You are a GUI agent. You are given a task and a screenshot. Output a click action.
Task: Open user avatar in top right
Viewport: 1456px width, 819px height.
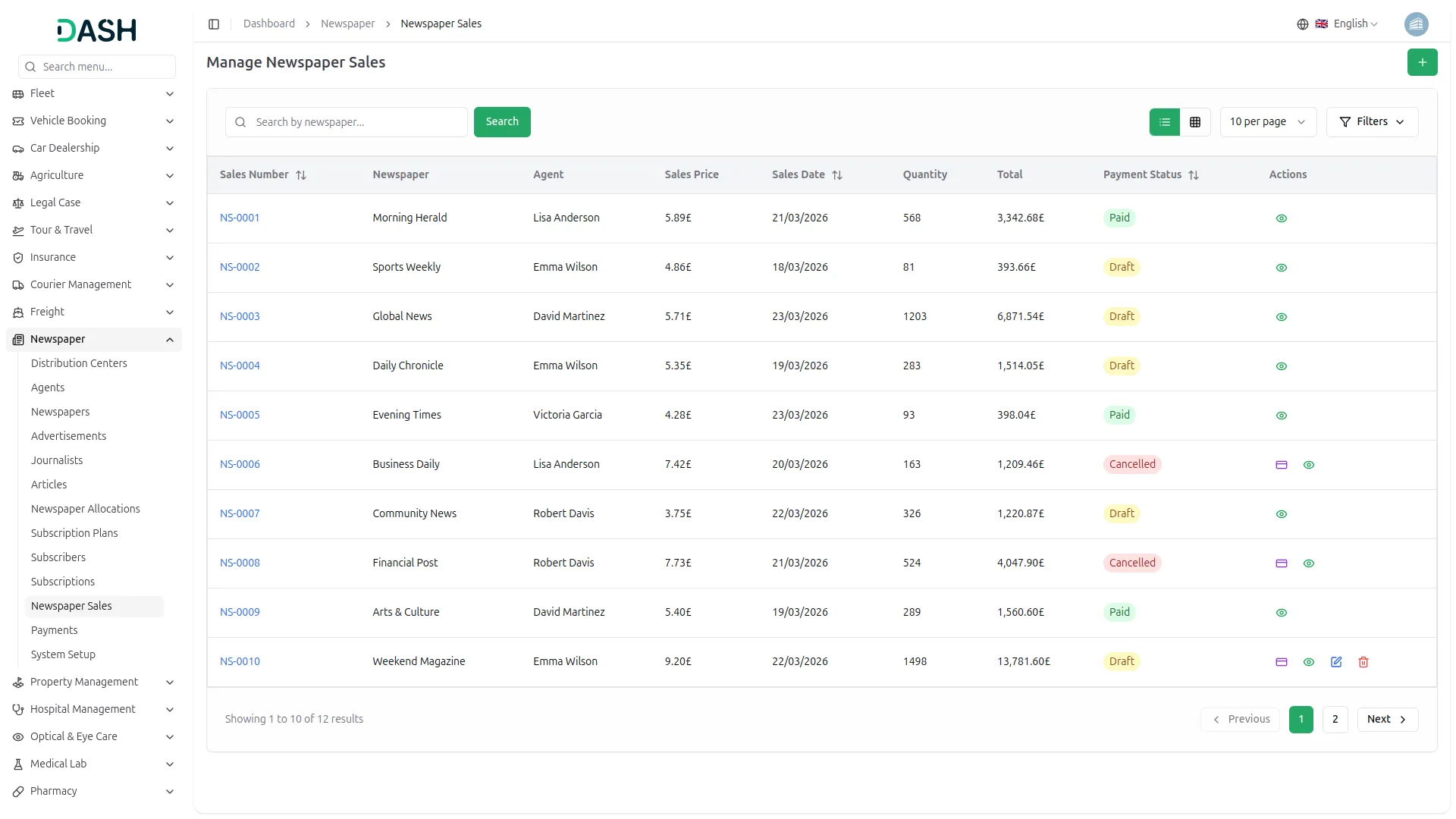(x=1416, y=24)
